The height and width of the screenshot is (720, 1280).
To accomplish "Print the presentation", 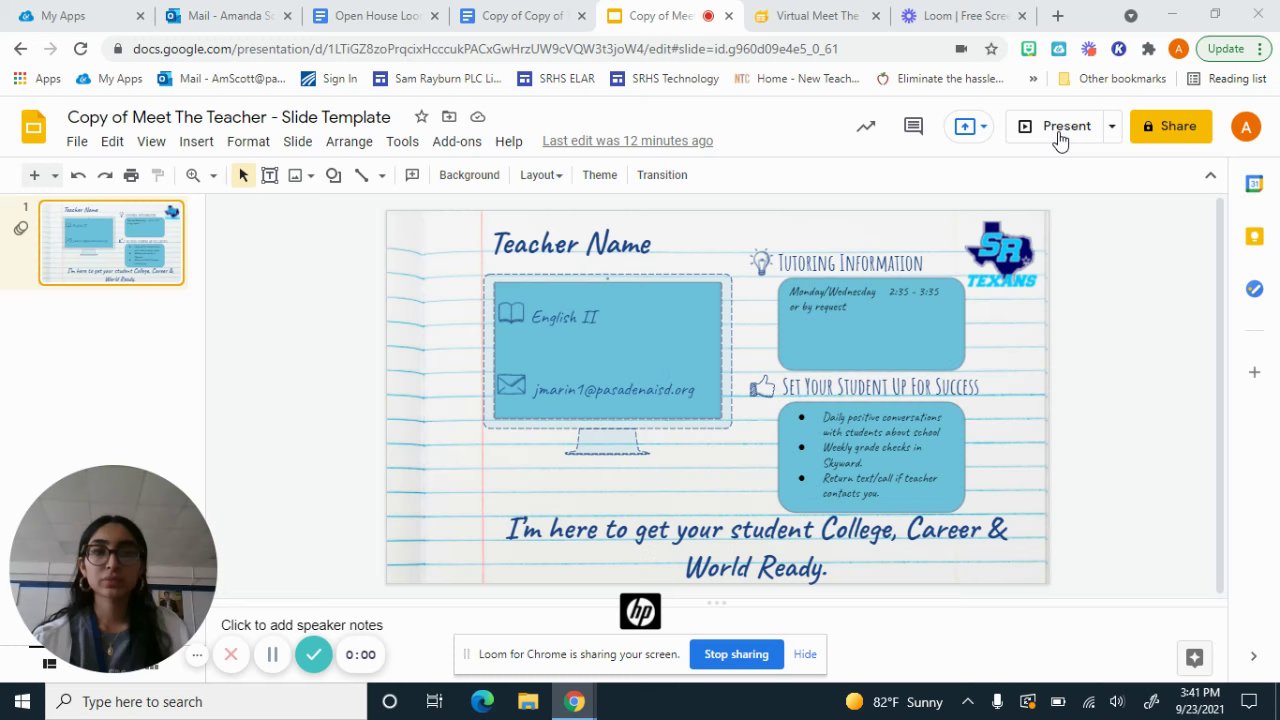I will pyautogui.click(x=131, y=175).
